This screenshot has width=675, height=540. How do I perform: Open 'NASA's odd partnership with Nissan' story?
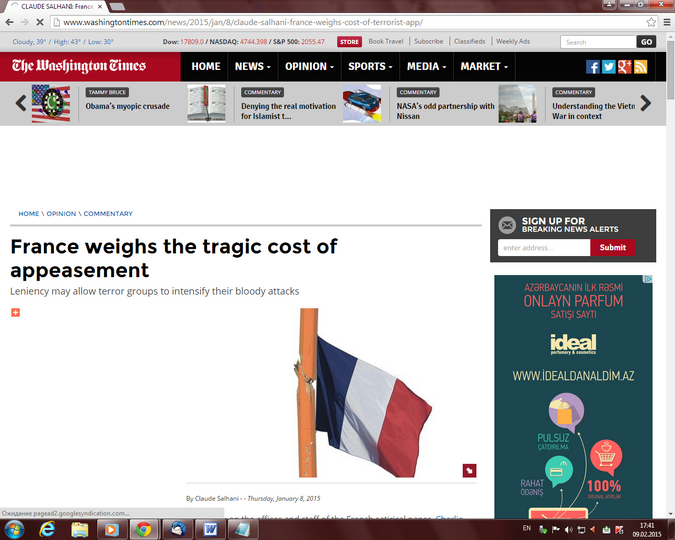446,111
